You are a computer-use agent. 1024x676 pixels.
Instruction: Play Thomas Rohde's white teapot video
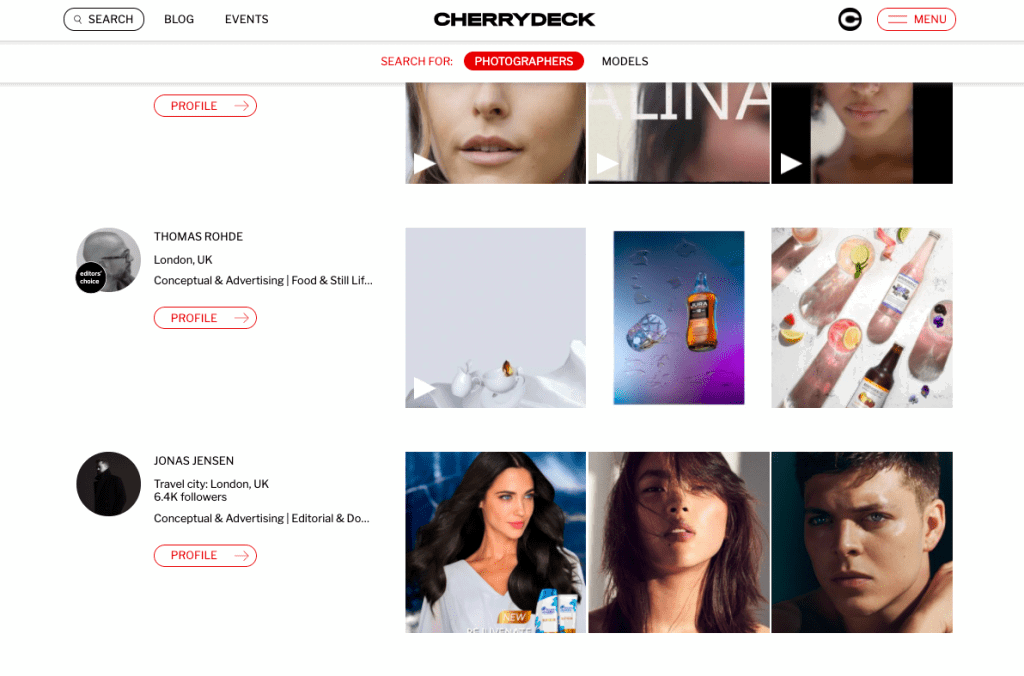click(495, 318)
